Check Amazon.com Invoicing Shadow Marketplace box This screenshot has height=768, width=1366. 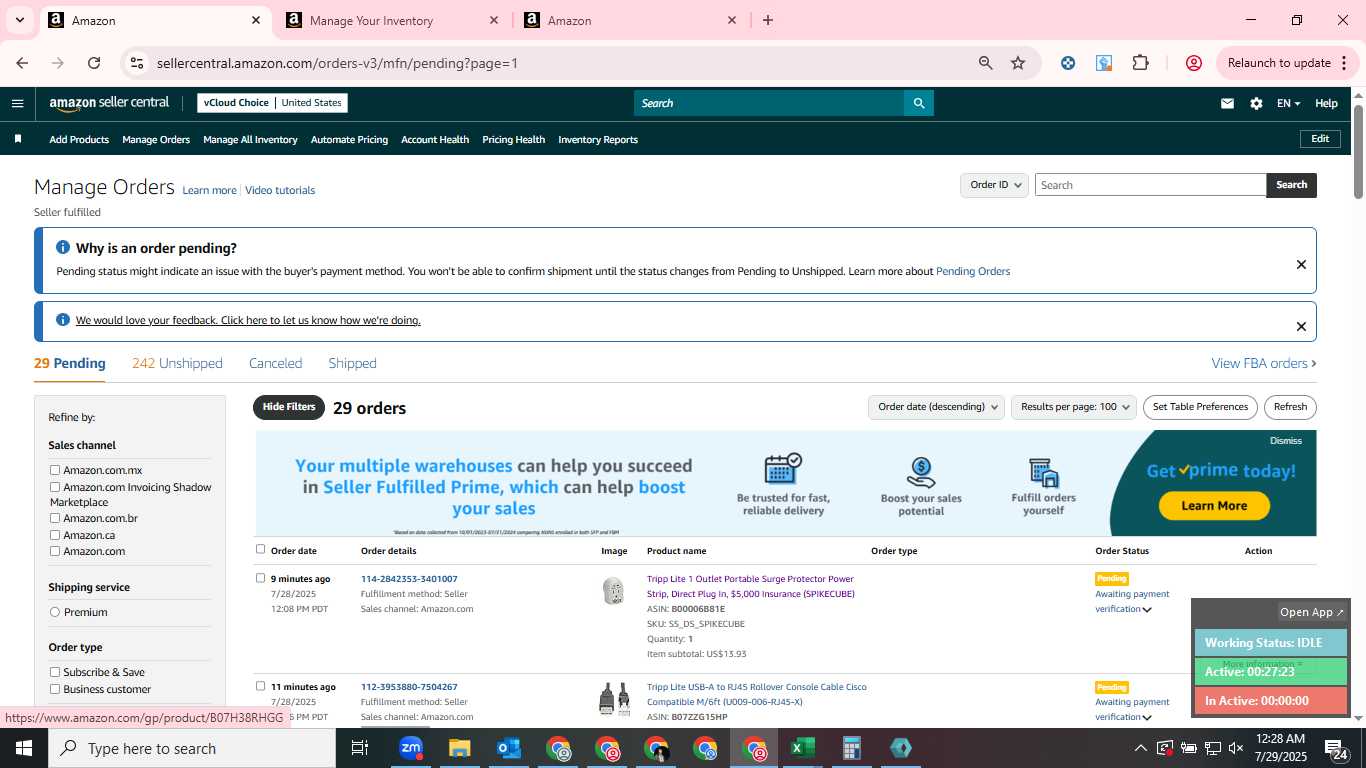(x=55, y=487)
